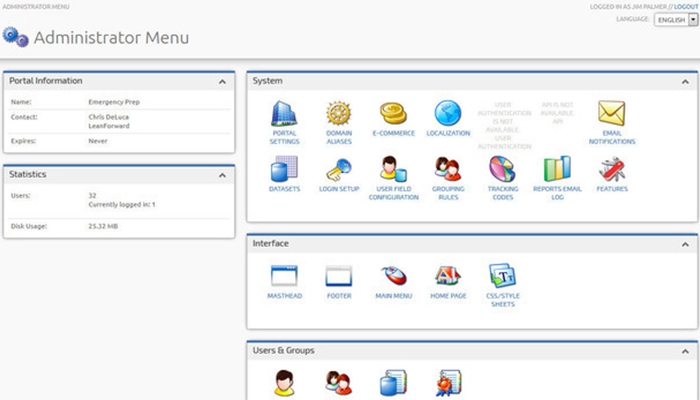Open CSS/Style Sheets icon
Image resolution: width=700 pixels, height=400 pixels.
point(502,275)
